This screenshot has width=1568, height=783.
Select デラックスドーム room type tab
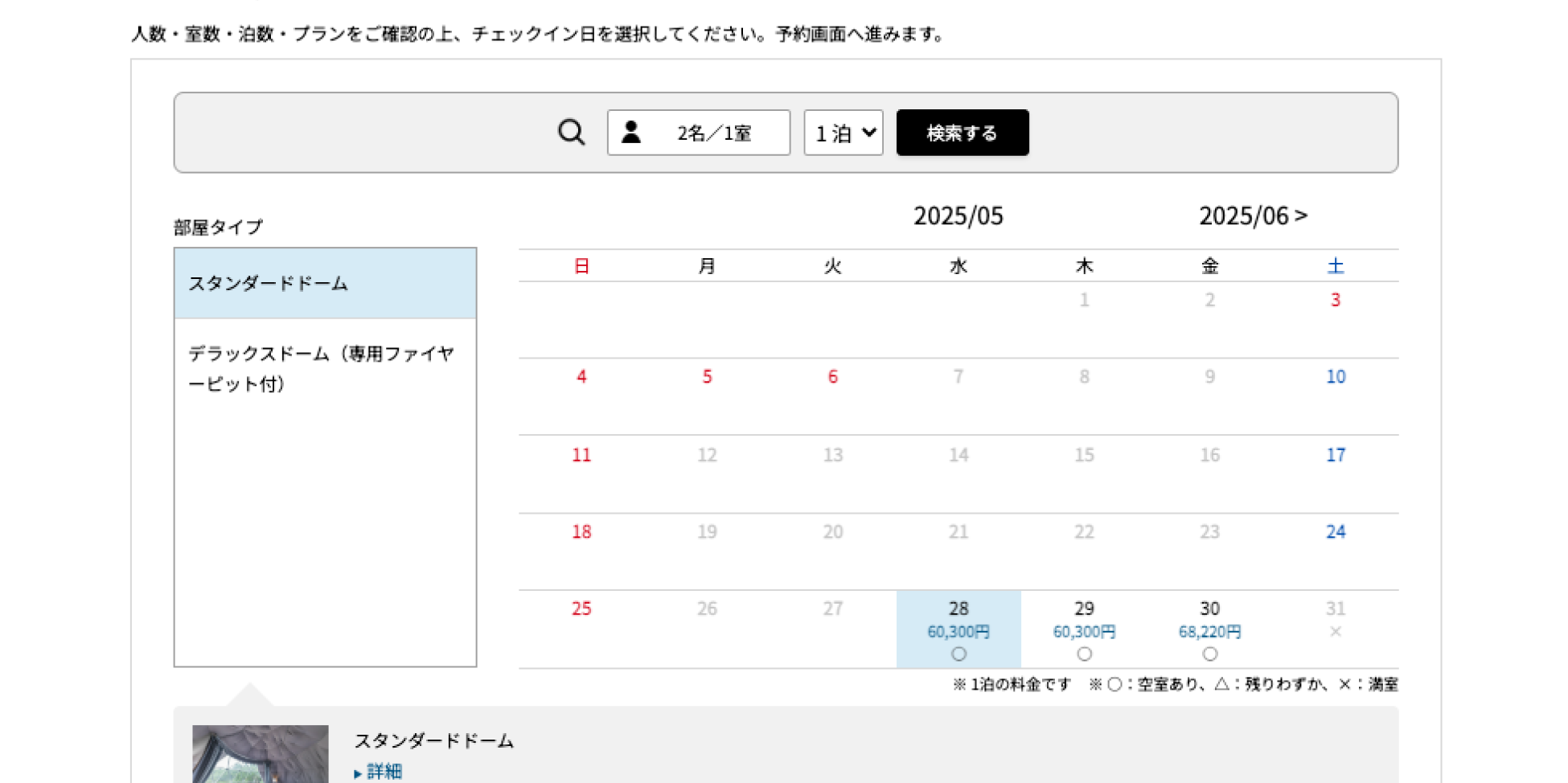325,368
